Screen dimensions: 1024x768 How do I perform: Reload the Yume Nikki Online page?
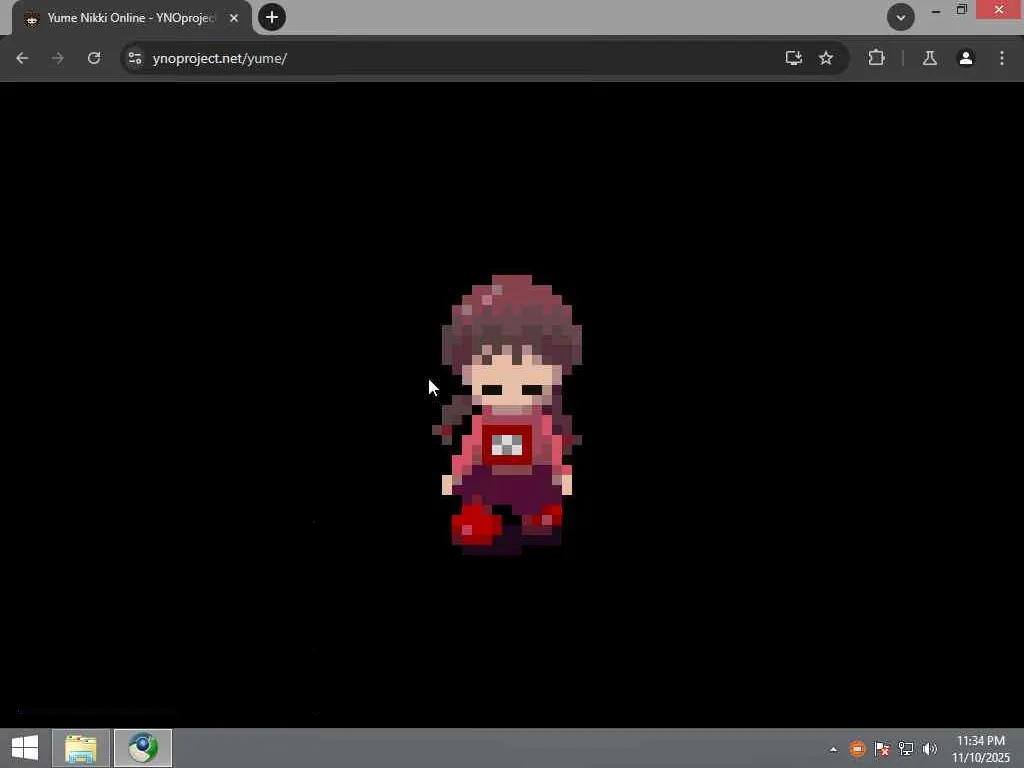click(94, 58)
